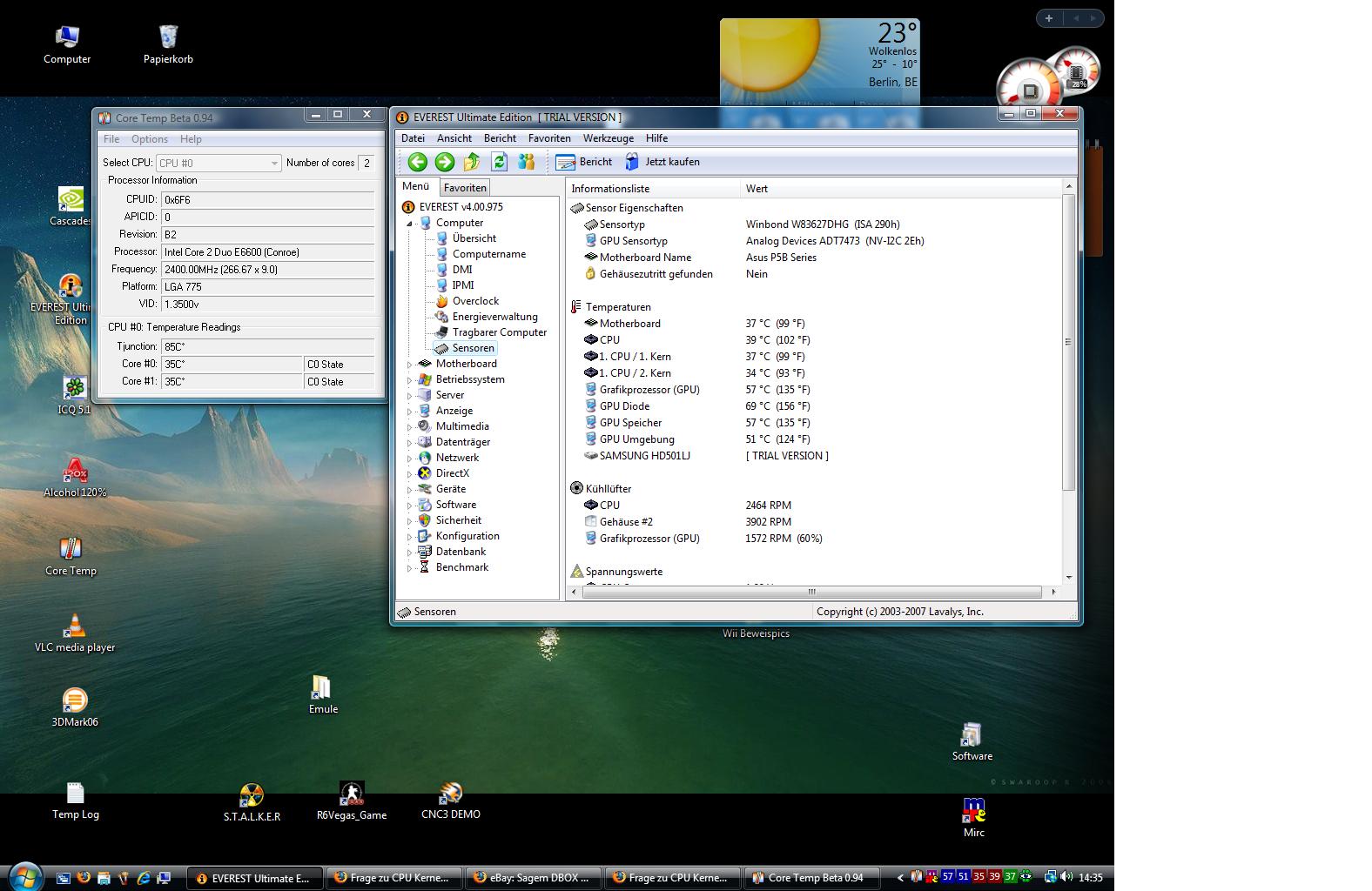Open the Software desktop shortcut

point(972,741)
